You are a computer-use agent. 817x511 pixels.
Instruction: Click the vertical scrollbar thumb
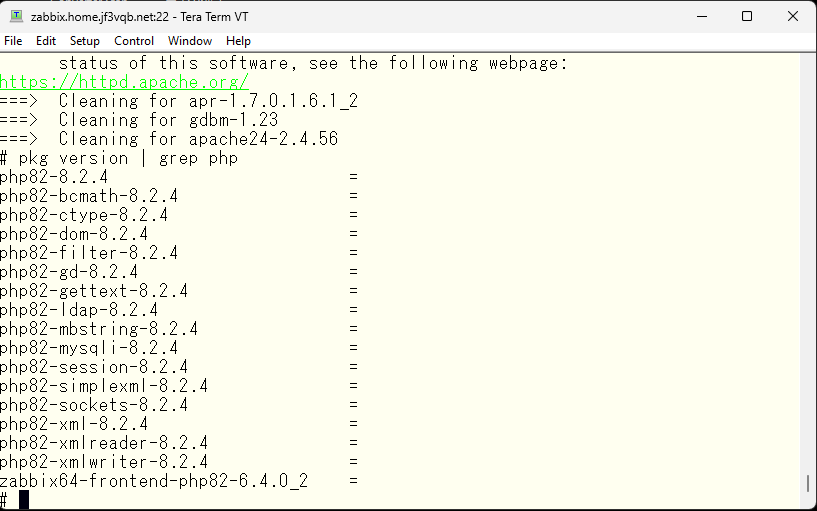pyautogui.click(x=808, y=483)
